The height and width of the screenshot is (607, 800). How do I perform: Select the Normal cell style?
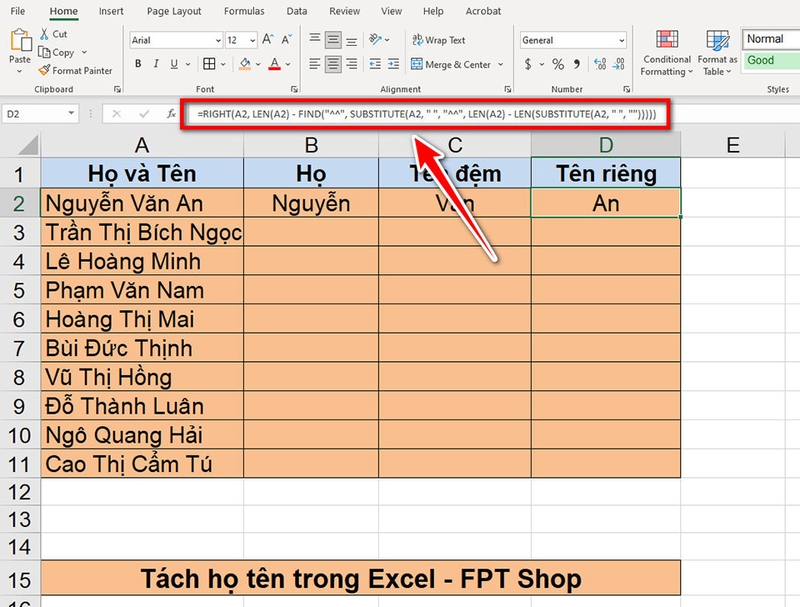(x=770, y=39)
